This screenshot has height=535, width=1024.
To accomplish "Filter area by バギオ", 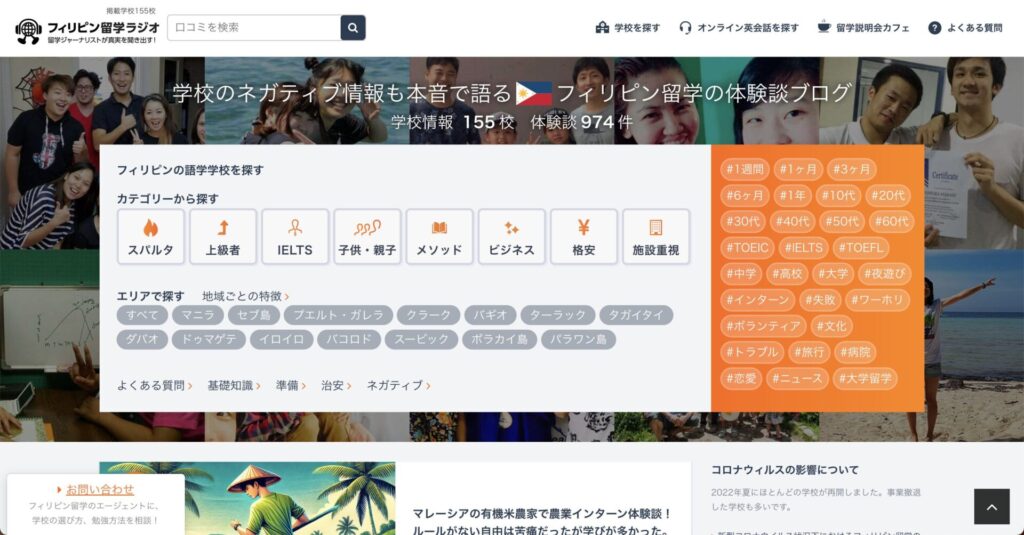I will pos(490,315).
